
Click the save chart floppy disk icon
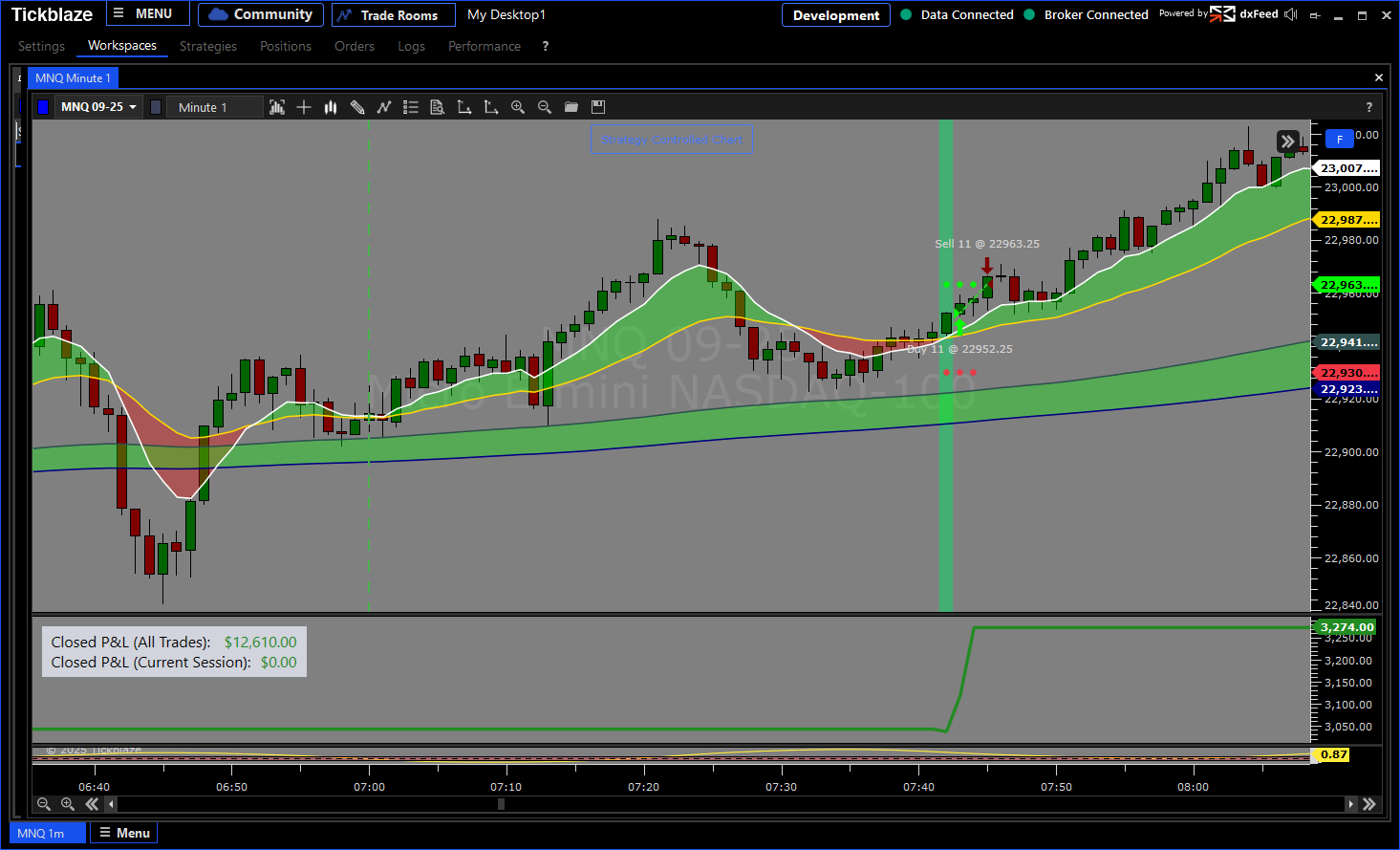point(598,107)
